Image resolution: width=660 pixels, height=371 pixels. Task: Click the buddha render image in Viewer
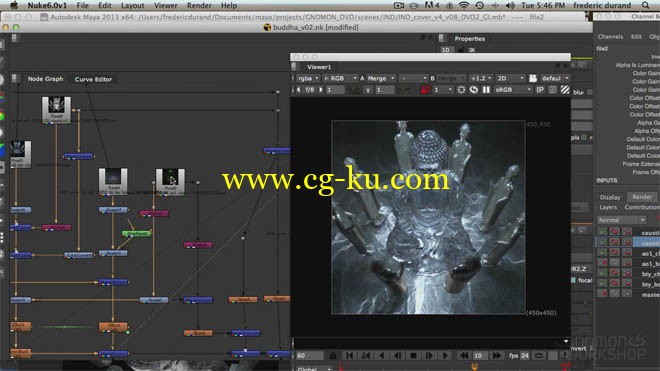[x=428, y=217]
